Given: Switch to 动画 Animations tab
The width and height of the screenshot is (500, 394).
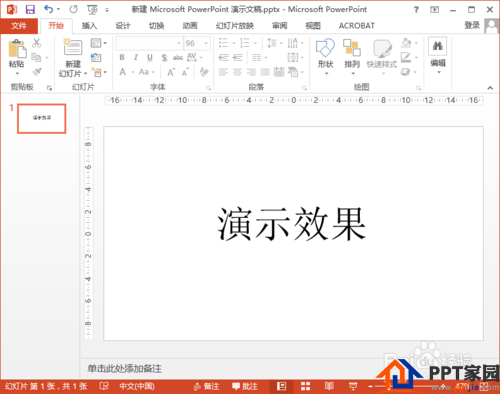Looking at the screenshot, I should pyautogui.click(x=190, y=26).
